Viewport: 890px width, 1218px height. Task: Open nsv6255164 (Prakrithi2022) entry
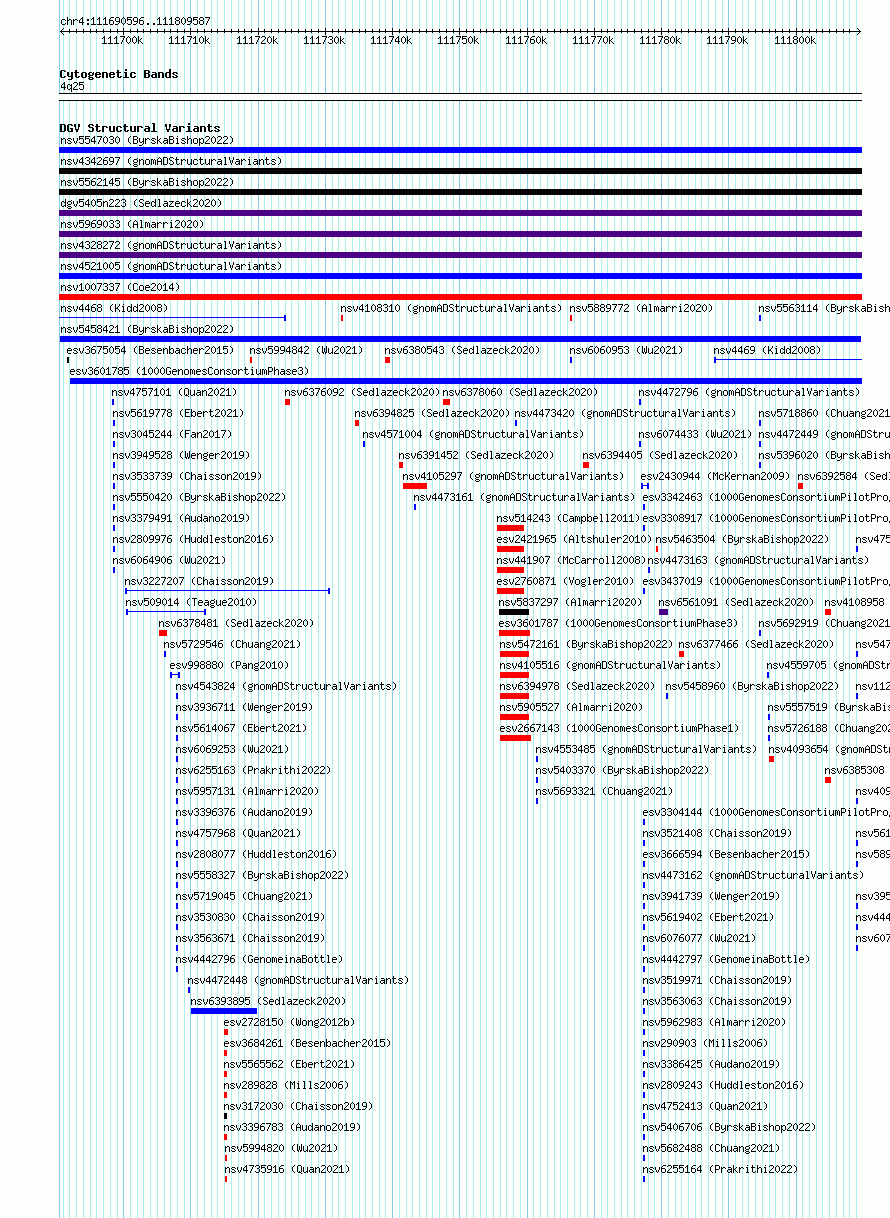tap(720, 1169)
